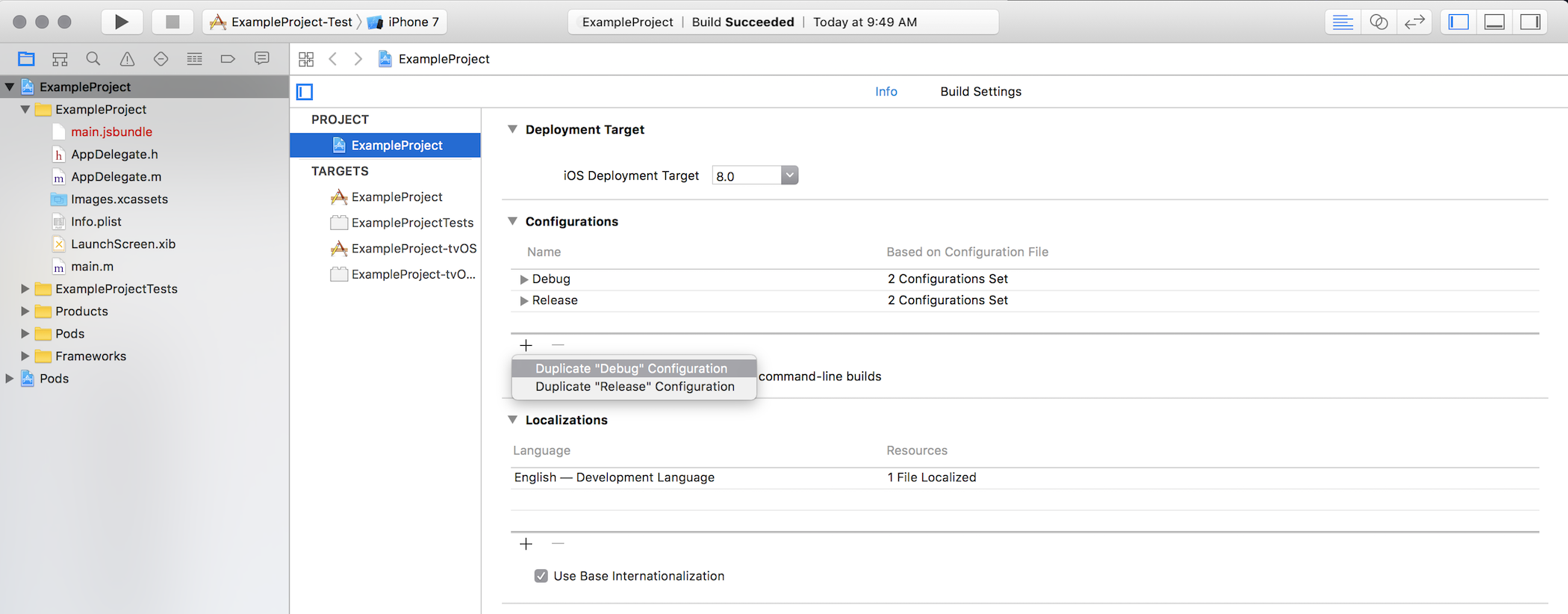Show the Standard editor
This screenshot has width=1568, height=614.
click(x=1343, y=22)
